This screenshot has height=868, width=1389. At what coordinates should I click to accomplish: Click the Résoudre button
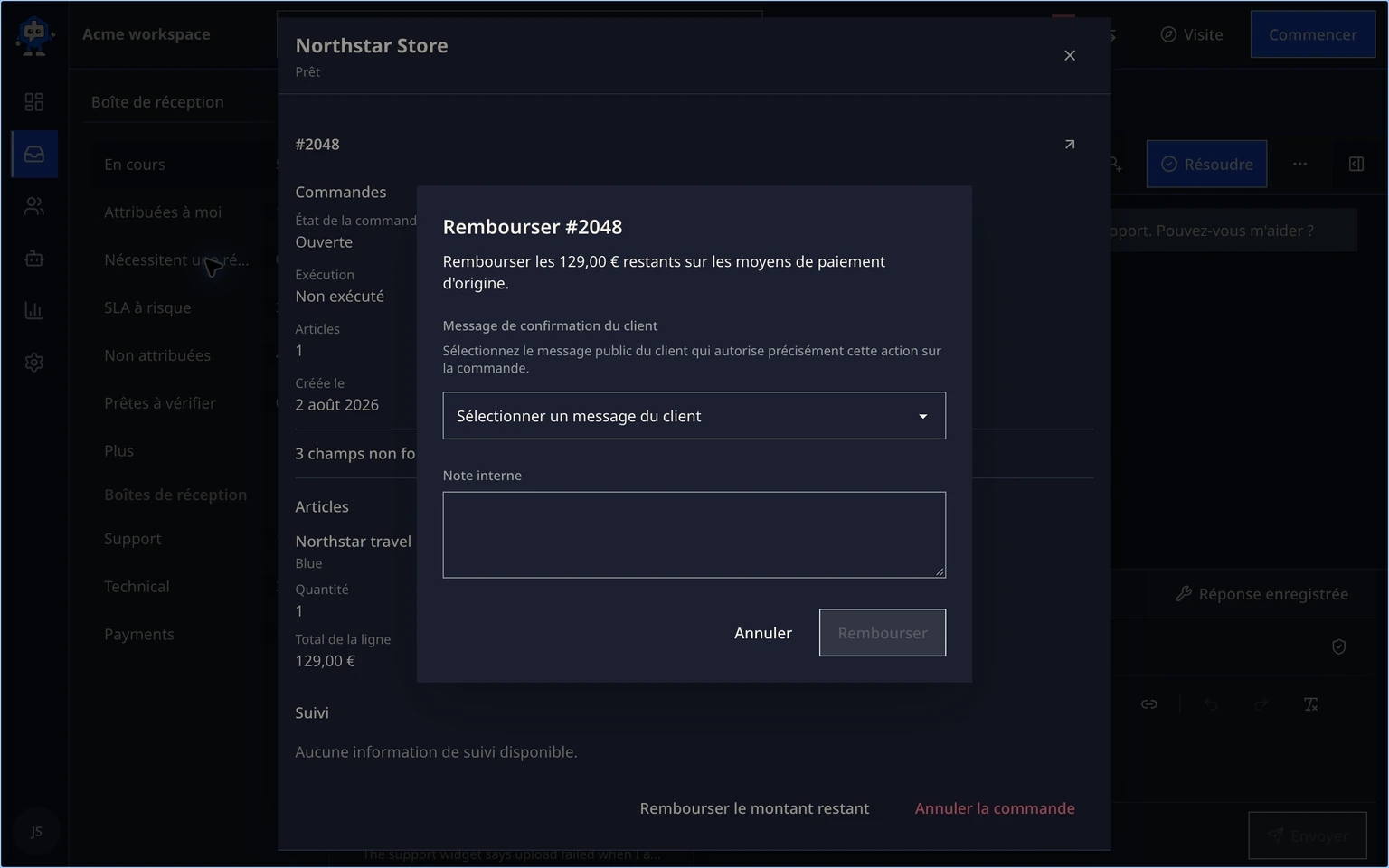pyautogui.click(x=1206, y=165)
